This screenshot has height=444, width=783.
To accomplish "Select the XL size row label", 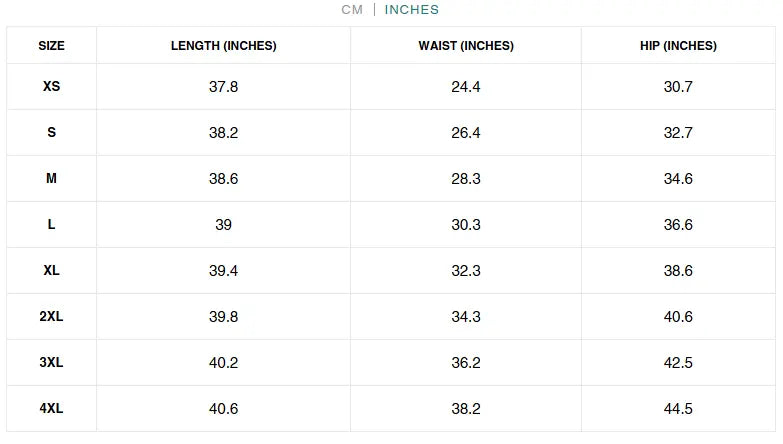I will coord(52,271).
